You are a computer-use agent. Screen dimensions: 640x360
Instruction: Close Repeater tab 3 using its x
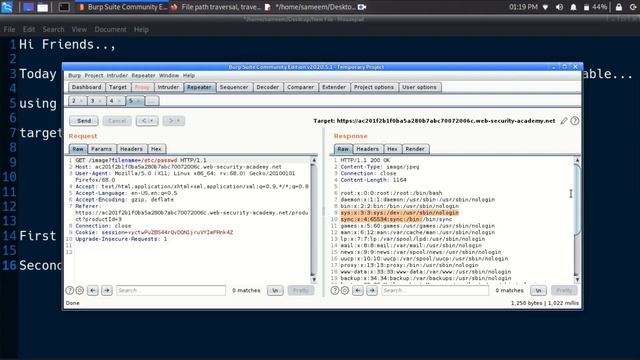click(100, 101)
